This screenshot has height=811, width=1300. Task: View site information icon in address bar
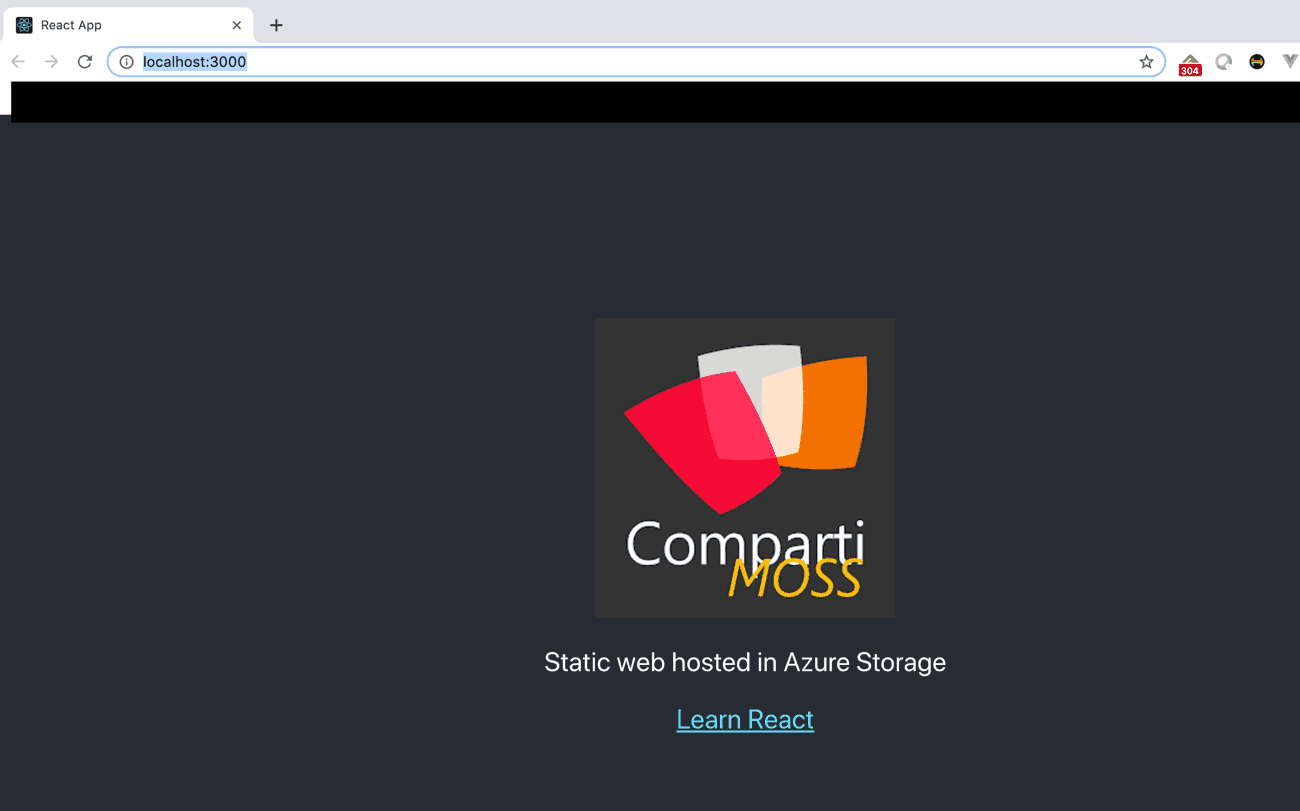(127, 62)
